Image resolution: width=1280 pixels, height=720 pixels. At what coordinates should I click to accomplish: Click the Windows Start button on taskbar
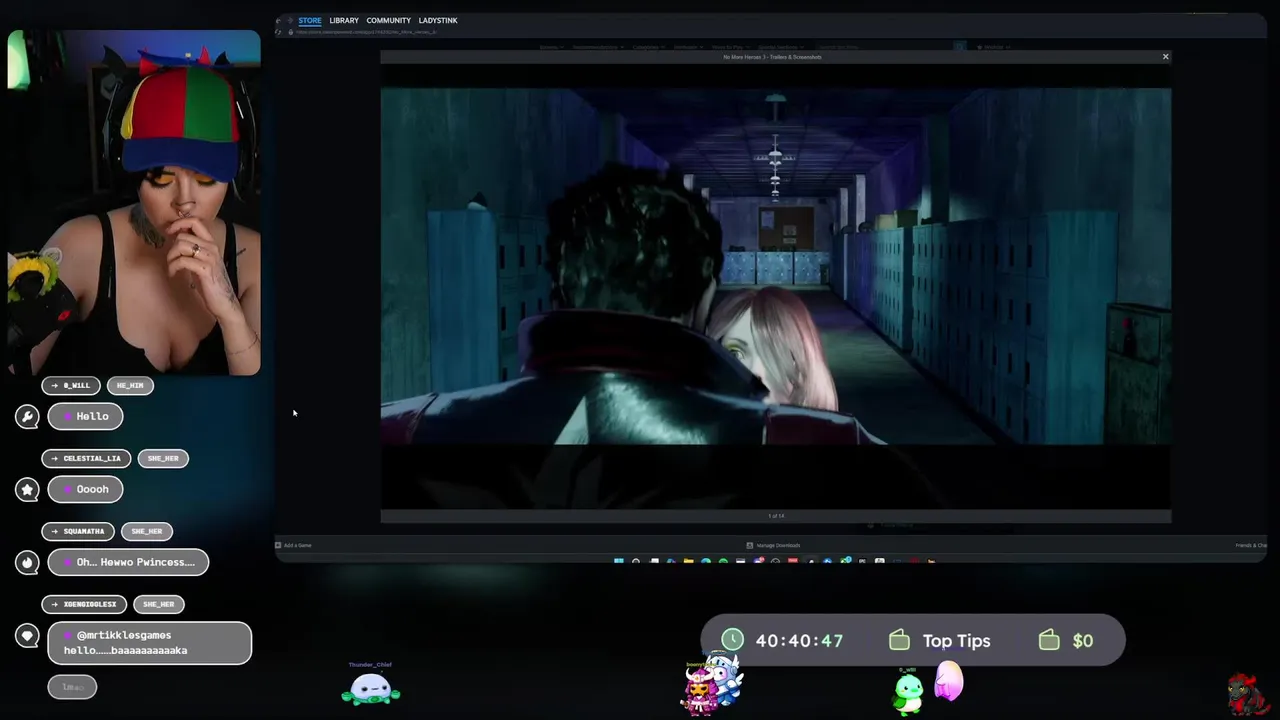pos(619,562)
